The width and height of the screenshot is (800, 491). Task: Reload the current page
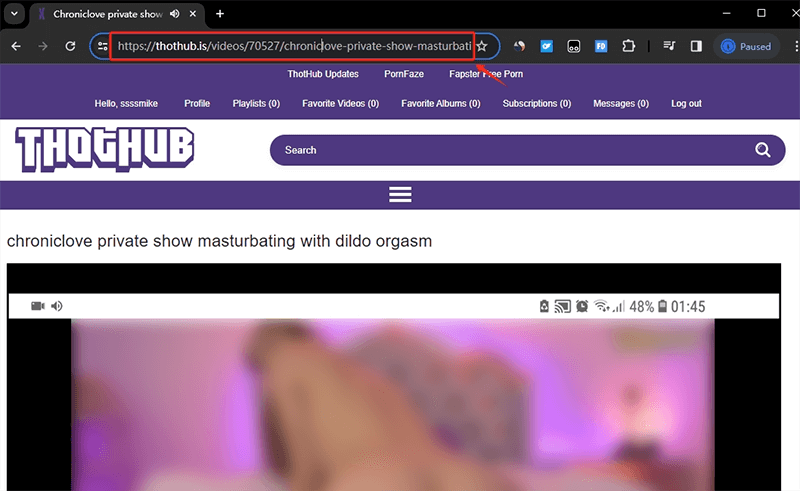tap(70, 46)
